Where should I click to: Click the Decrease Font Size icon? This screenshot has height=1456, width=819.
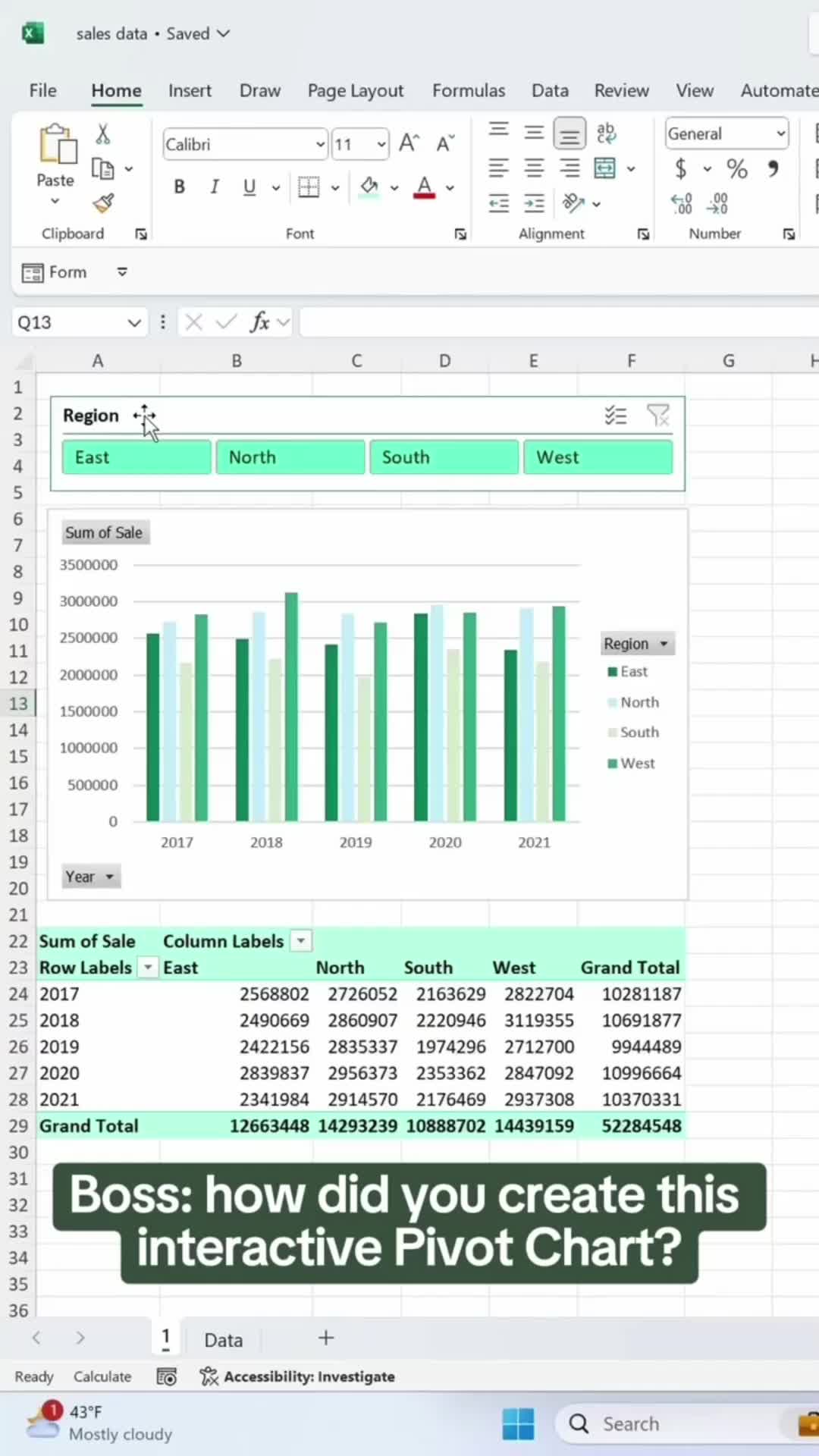(x=445, y=143)
